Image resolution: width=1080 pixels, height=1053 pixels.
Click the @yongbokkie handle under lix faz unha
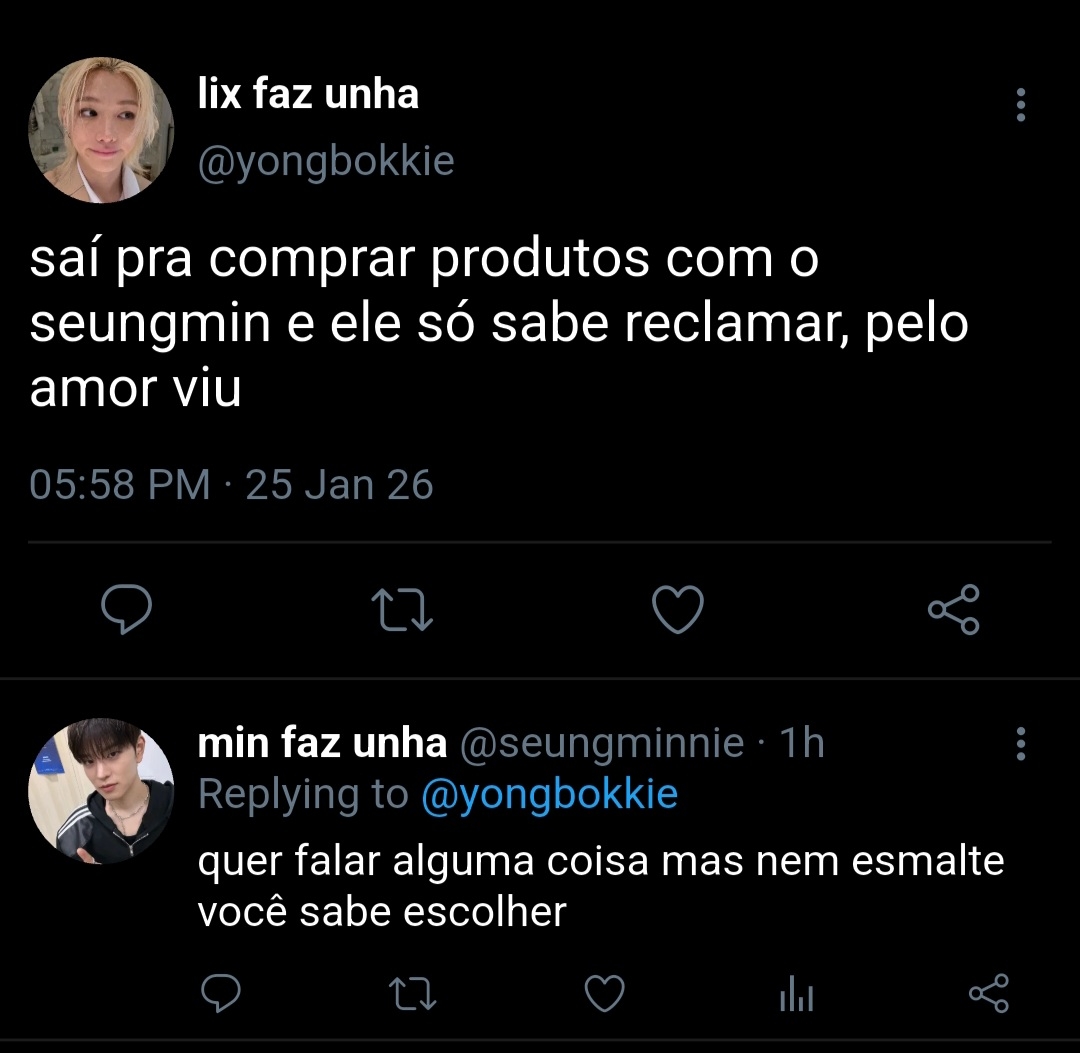click(326, 161)
